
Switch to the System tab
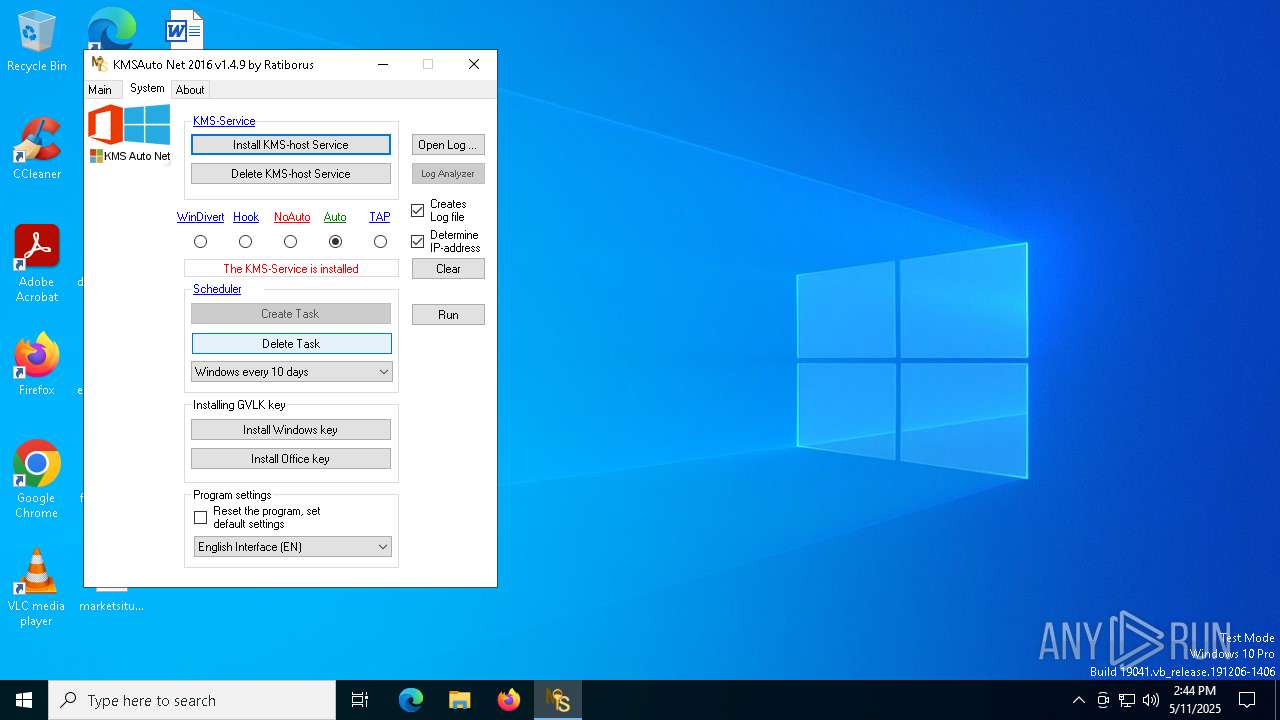click(x=147, y=88)
